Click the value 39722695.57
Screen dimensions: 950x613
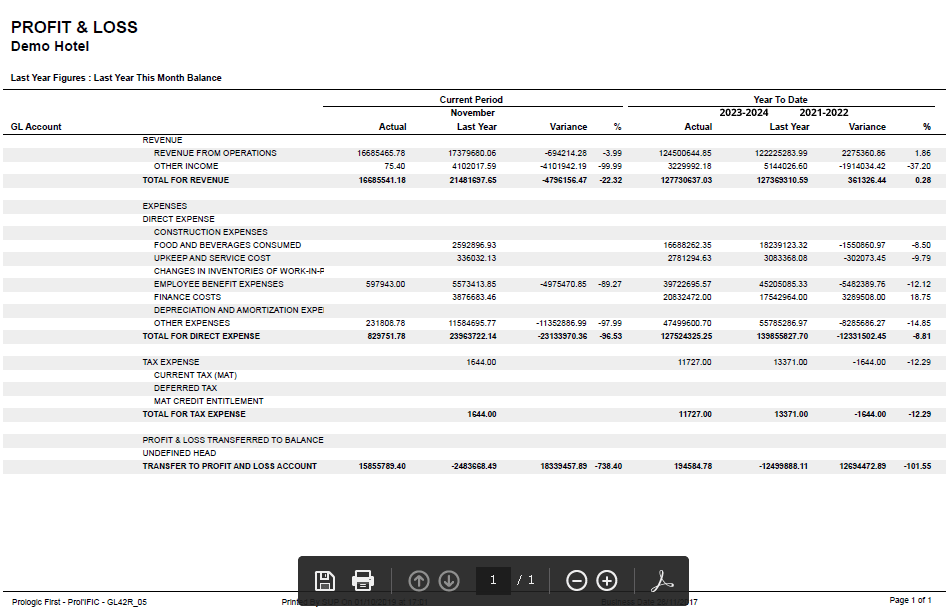(x=687, y=284)
